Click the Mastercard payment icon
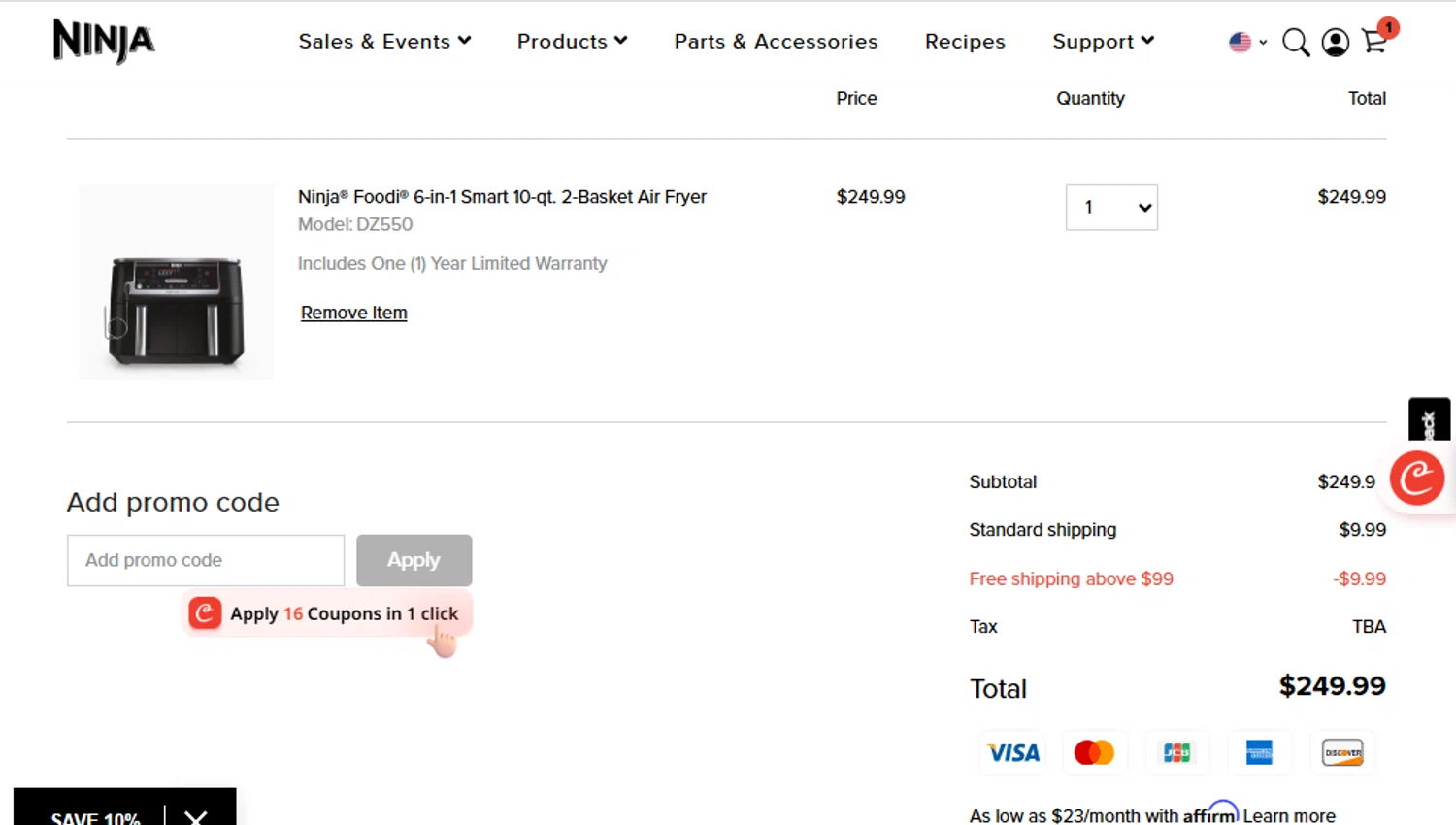This screenshot has height=825, width=1456. 1094,752
